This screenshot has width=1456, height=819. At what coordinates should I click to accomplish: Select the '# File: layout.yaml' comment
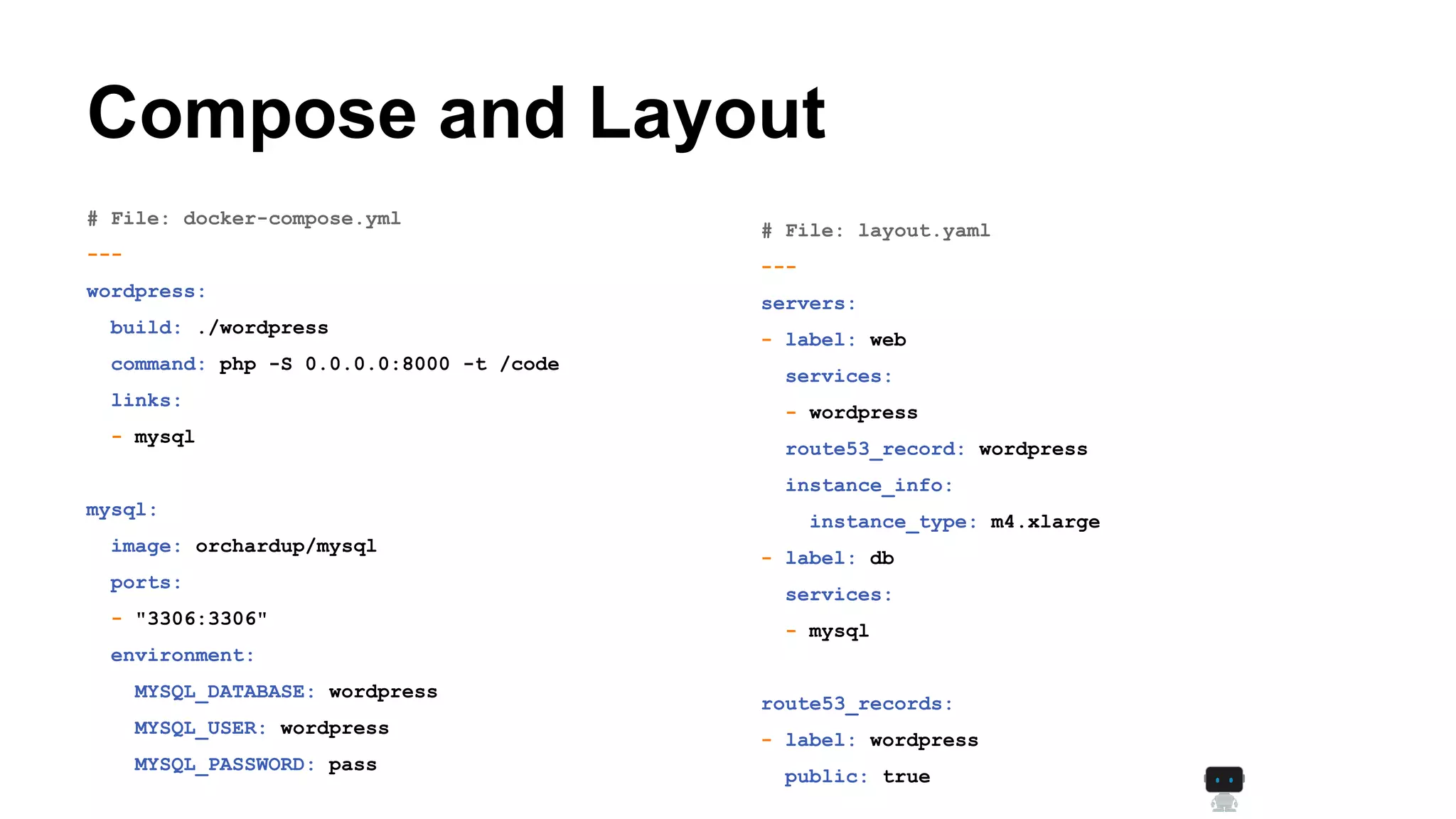875,230
